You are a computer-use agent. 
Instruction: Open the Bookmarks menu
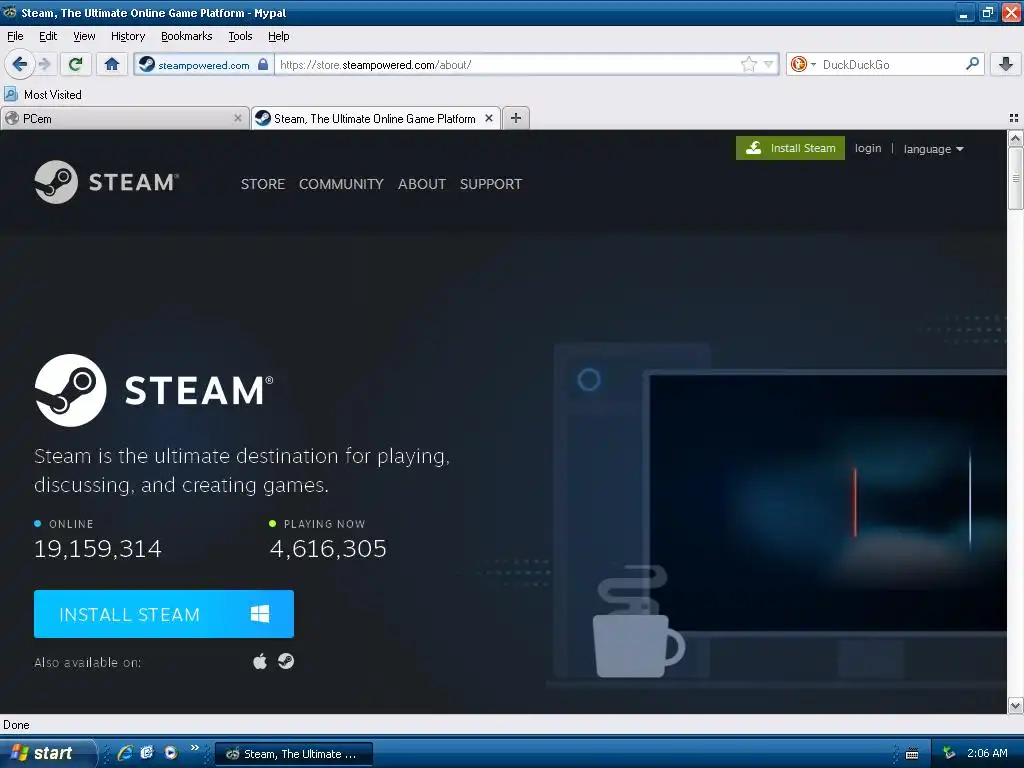pyautogui.click(x=187, y=36)
